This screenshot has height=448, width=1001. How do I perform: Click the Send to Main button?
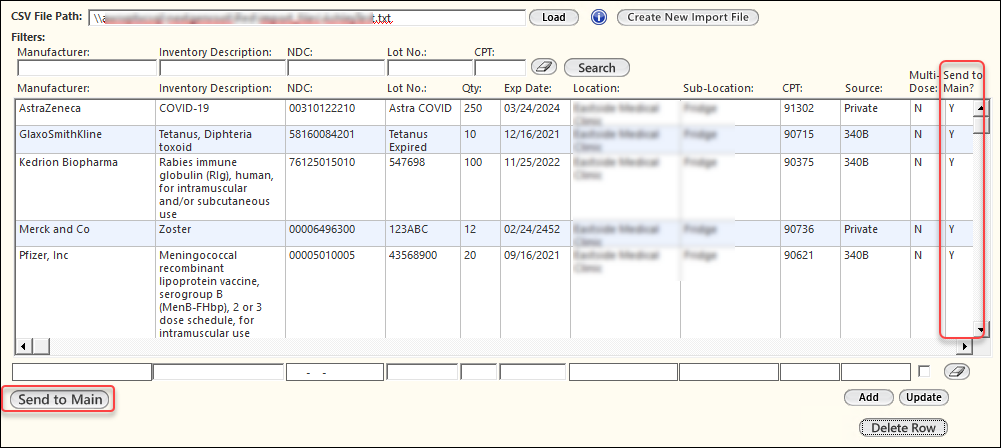click(x=60, y=400)
